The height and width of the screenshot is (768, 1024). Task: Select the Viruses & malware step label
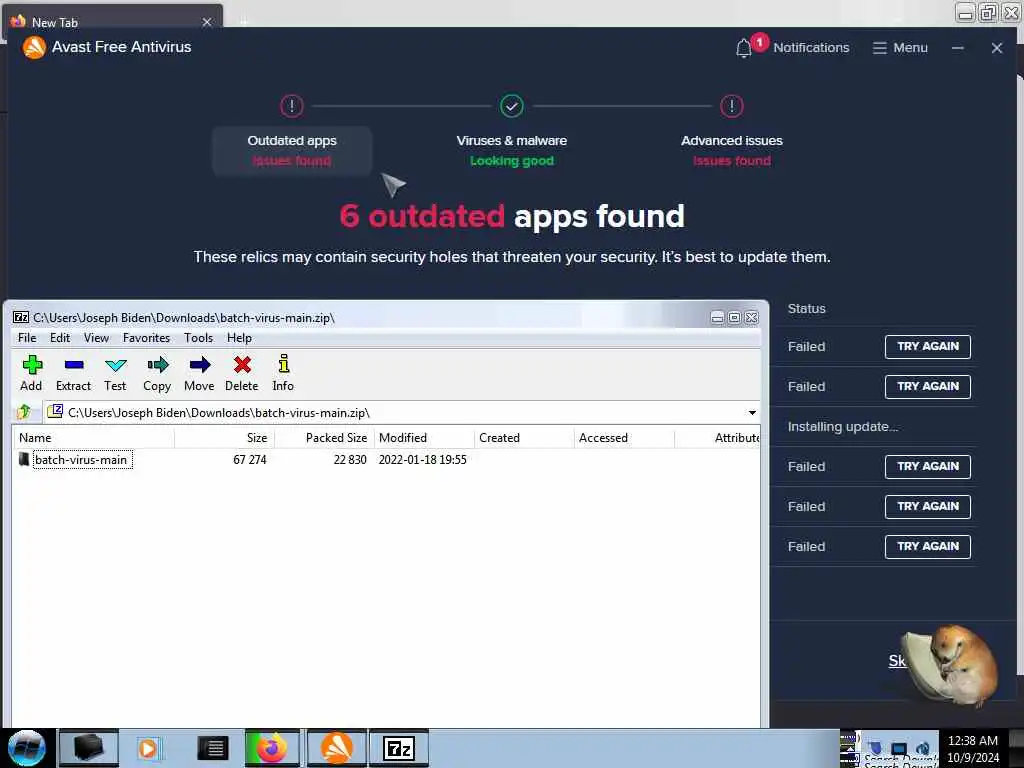click(512, 140)
